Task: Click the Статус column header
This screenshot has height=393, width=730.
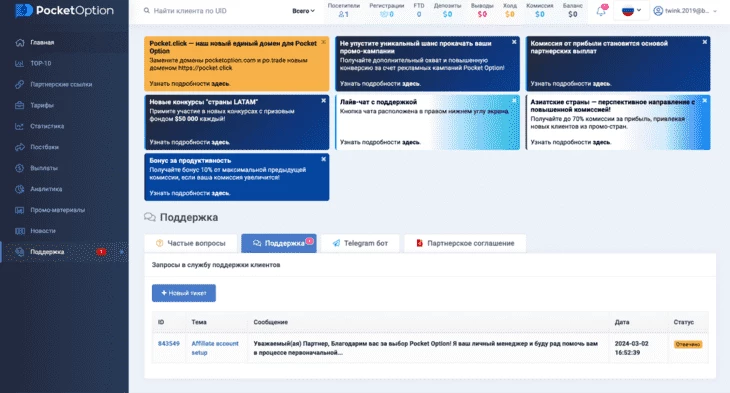Action: click(x=683, y=322)
